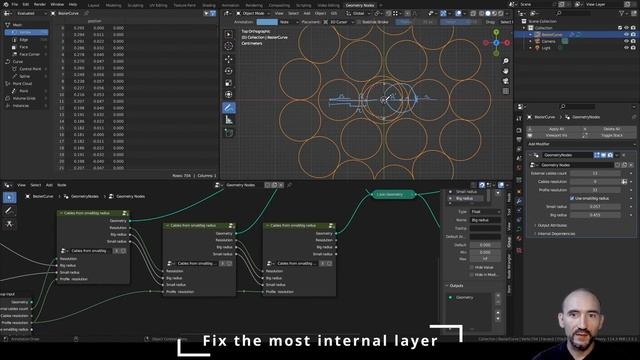The height and width of the screenshot is (360, 640).
Task: Disable Camera in renders via camera icon
Action: click(x=633, y=41)
